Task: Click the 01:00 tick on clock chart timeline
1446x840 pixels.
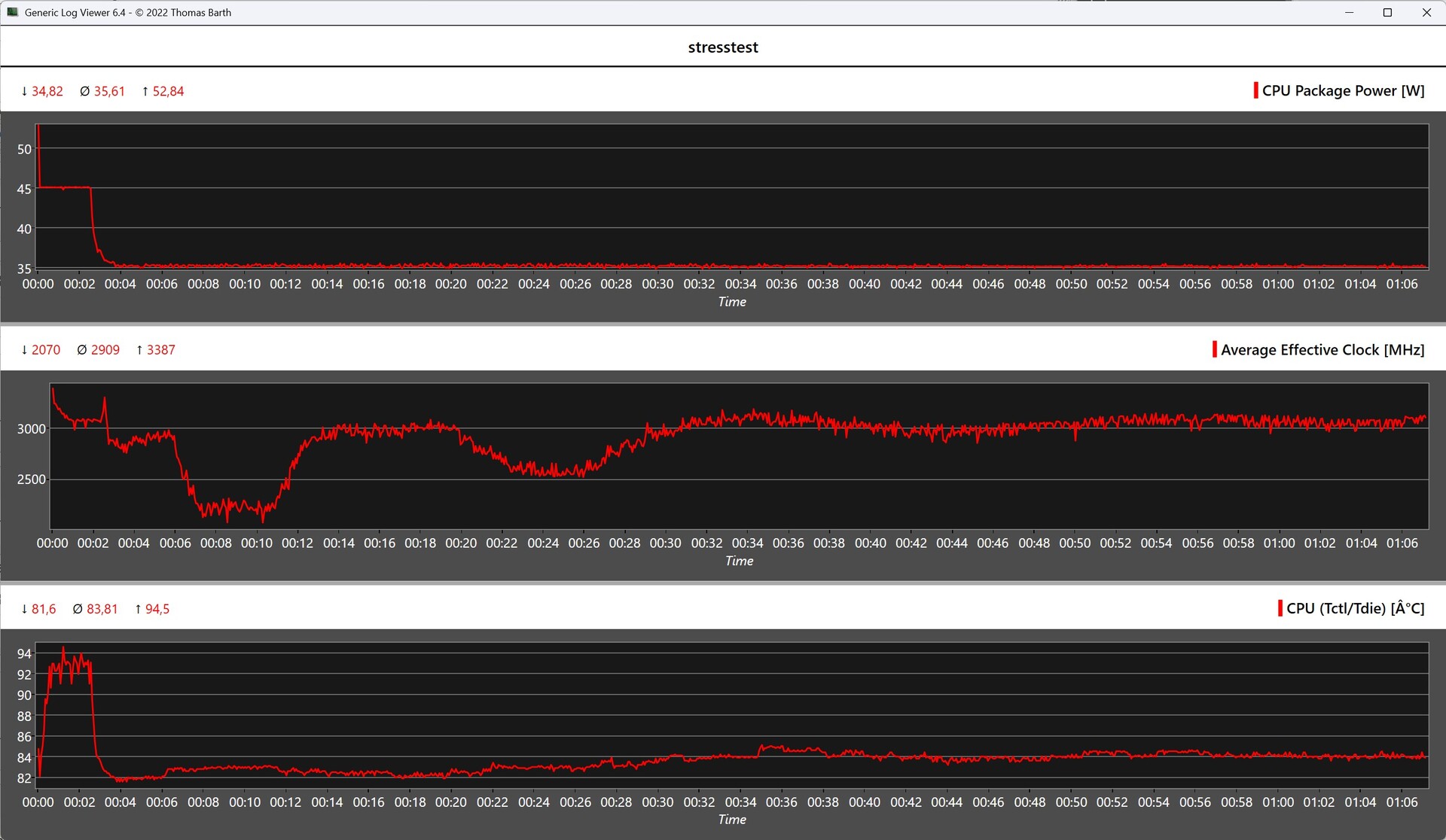Action: (x=1279, y=543)
